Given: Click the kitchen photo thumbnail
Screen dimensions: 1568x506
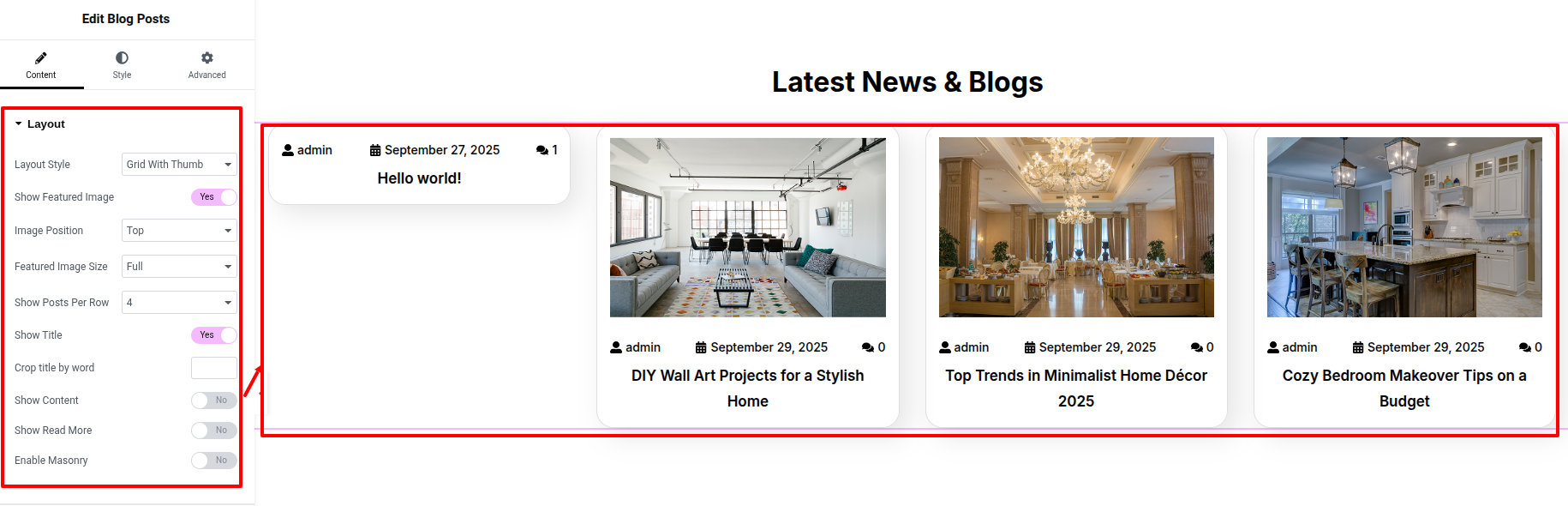Looking at the screenshot, I should (1404, 227).
